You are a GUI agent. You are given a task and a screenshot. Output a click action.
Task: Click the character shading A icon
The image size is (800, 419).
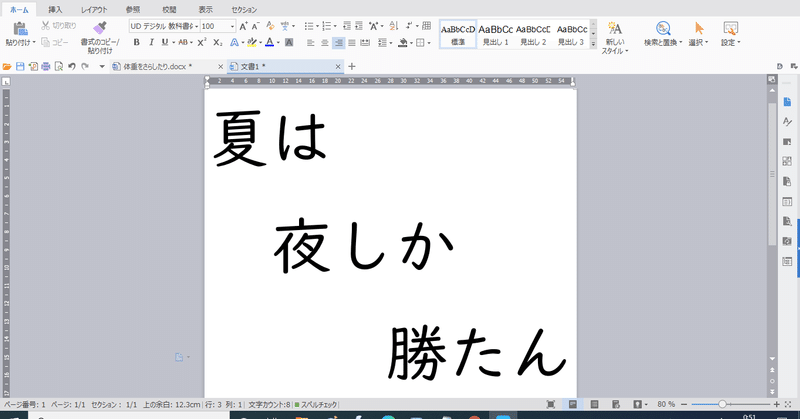pos(289,42)
